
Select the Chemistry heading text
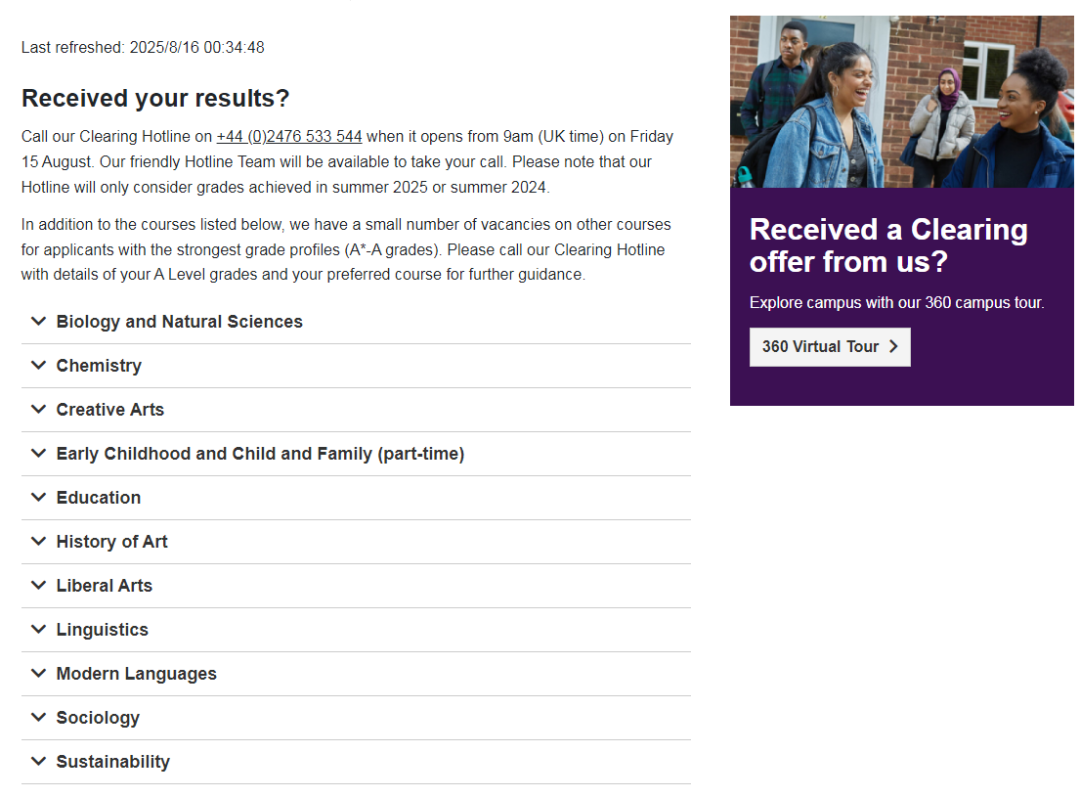pyautogui.click(x=98, y=366)
